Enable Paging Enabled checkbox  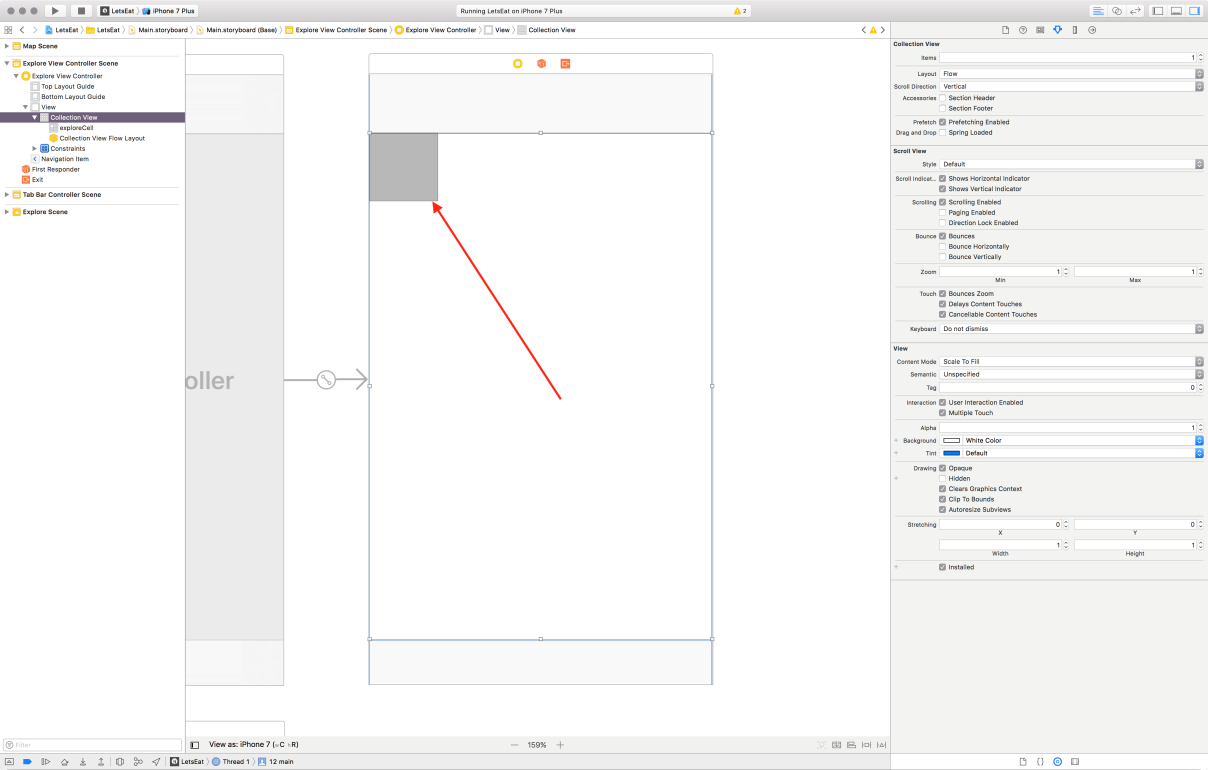pos(942,212)
